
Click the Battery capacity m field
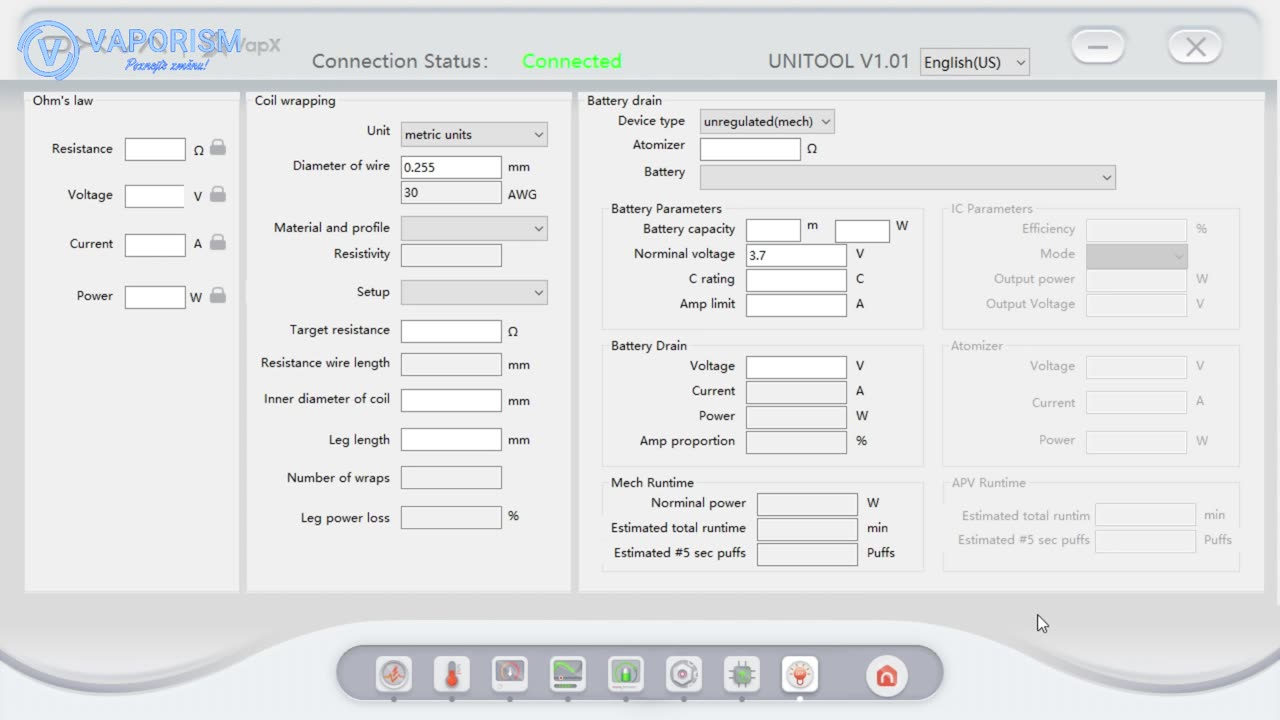pos(773,230)
